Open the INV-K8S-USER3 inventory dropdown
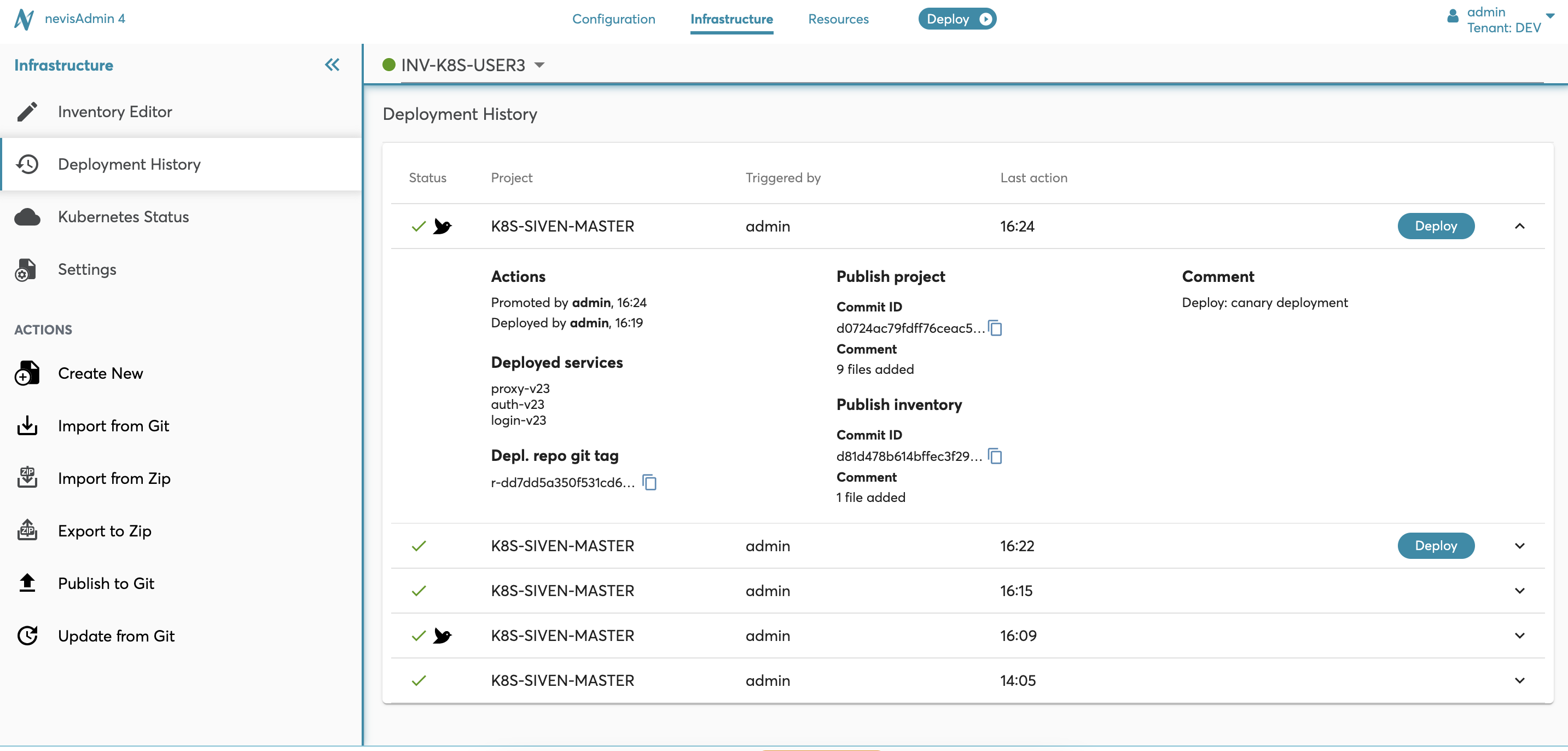This screenshot has width=1568, height=751. click(x=539, y=65)
